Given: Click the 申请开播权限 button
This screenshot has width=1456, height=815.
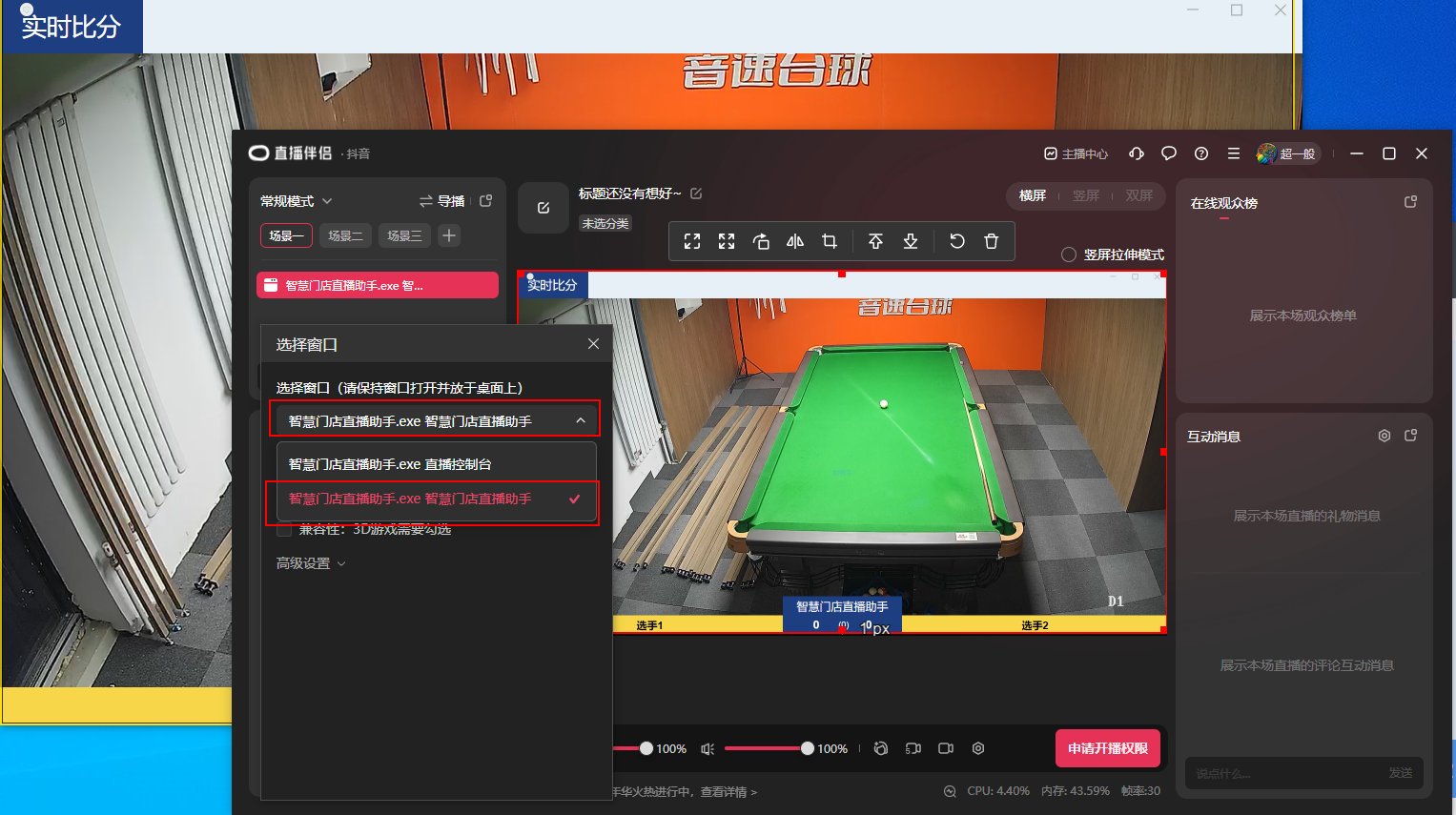Looking at the screenshot, I should coord(1108,748).
